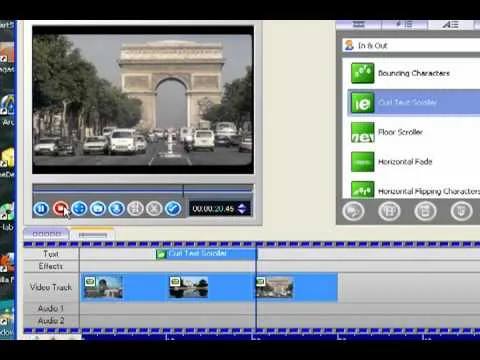Click the greyed-out X button in the player controls
Viewport: 480px width, 360px height.
click(154, 209)
